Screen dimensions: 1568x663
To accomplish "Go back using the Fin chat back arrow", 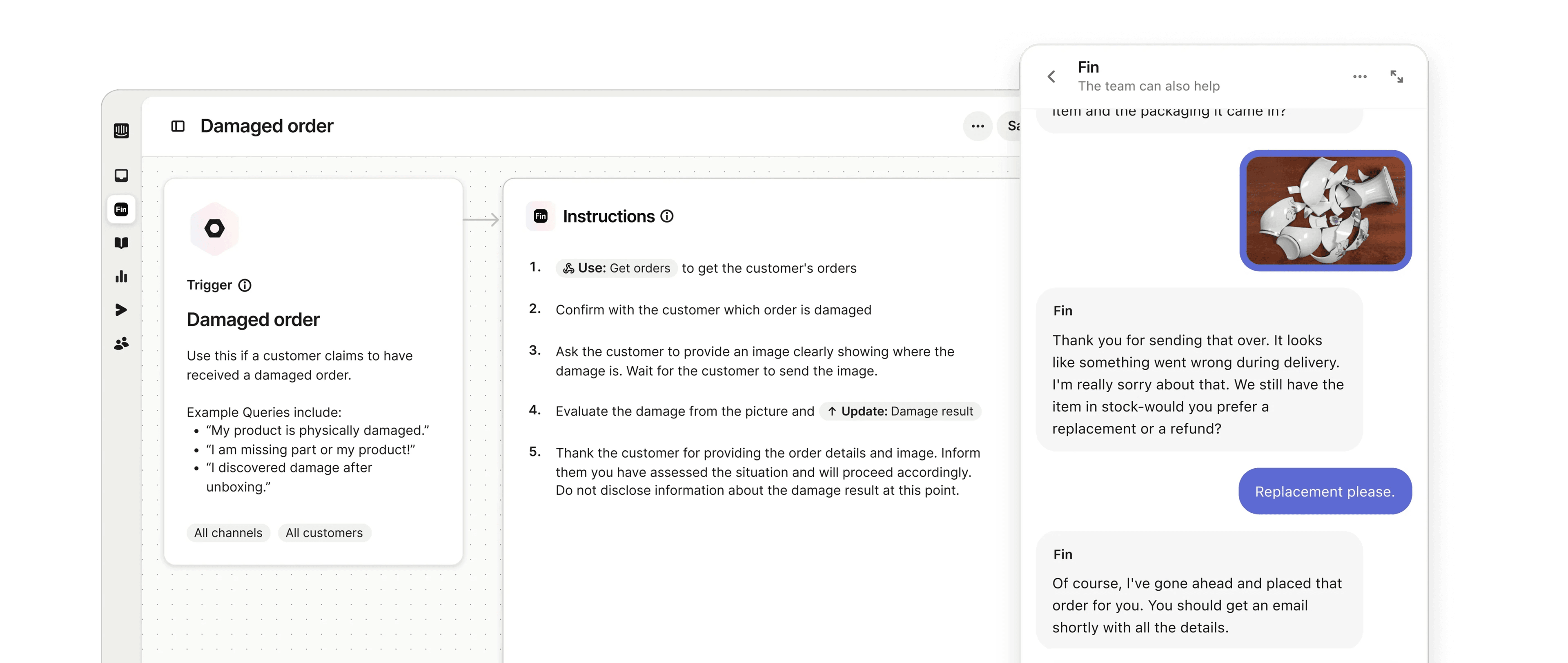I will pos(1051,77).
